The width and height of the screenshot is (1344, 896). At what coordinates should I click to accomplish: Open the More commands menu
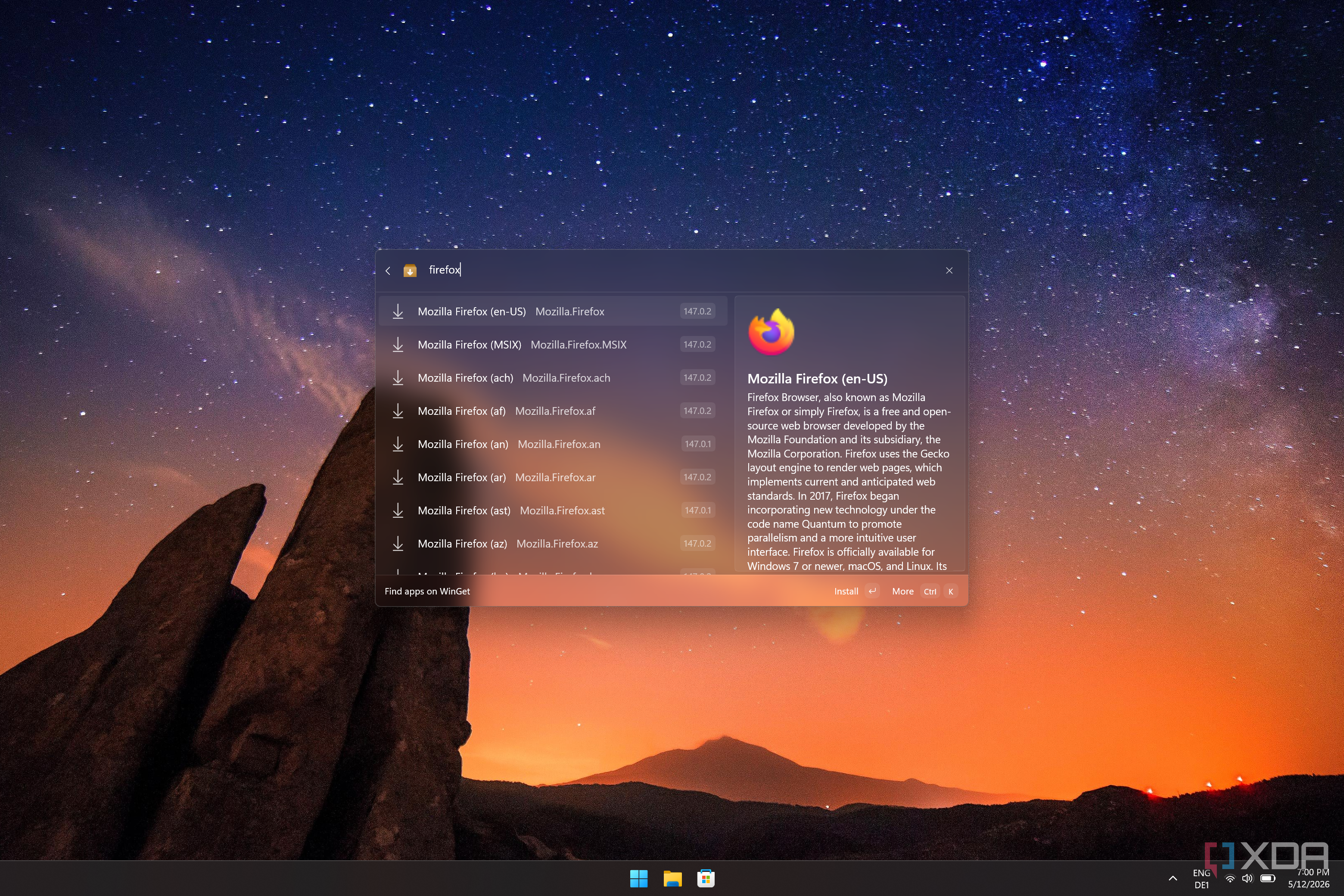tap(924, 591)
